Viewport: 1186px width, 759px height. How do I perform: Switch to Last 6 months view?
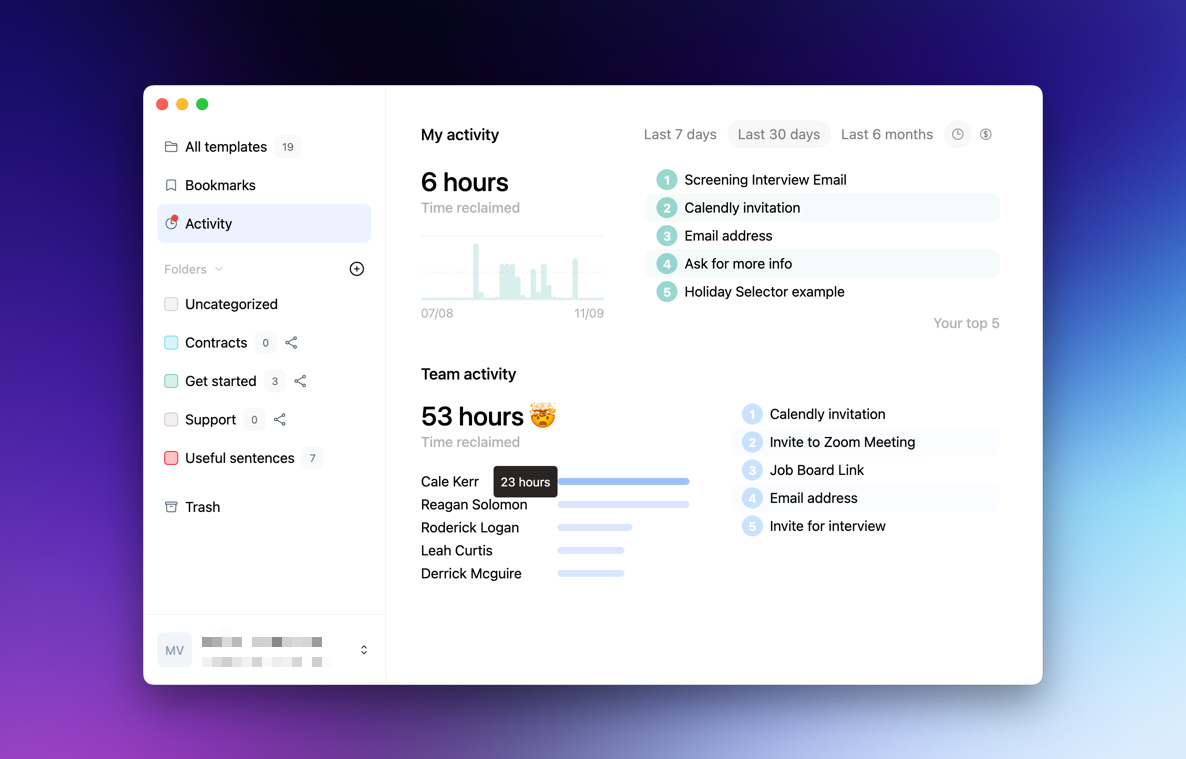point(886,134)
